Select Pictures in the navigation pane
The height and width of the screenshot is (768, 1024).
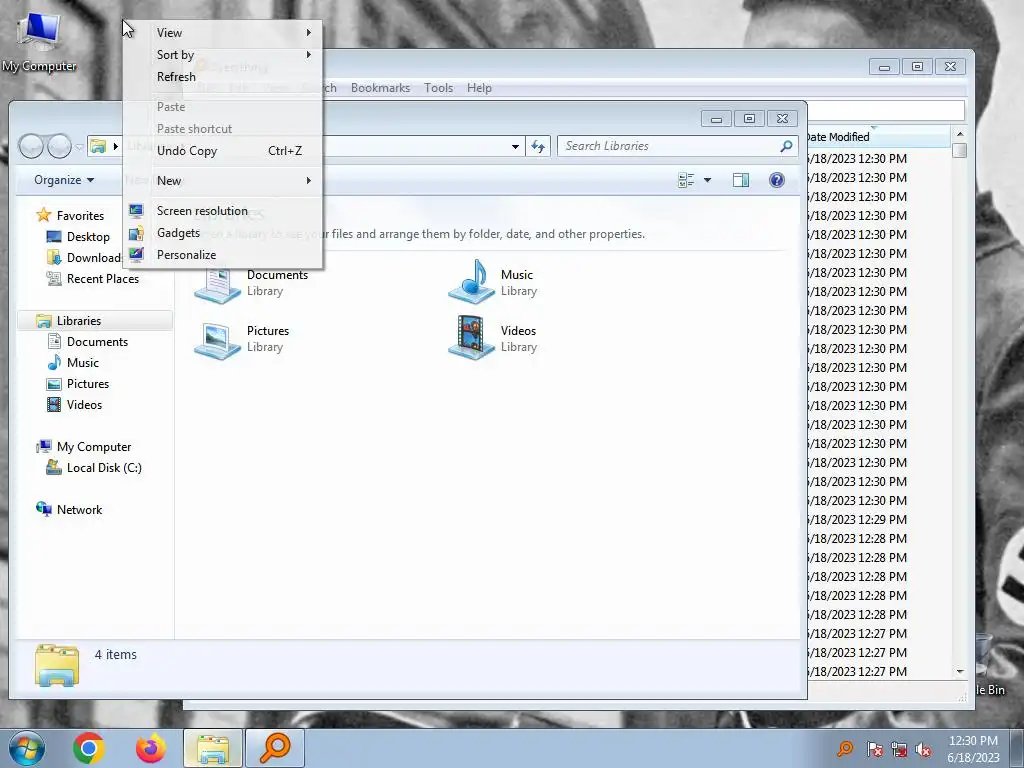(88, 383)
